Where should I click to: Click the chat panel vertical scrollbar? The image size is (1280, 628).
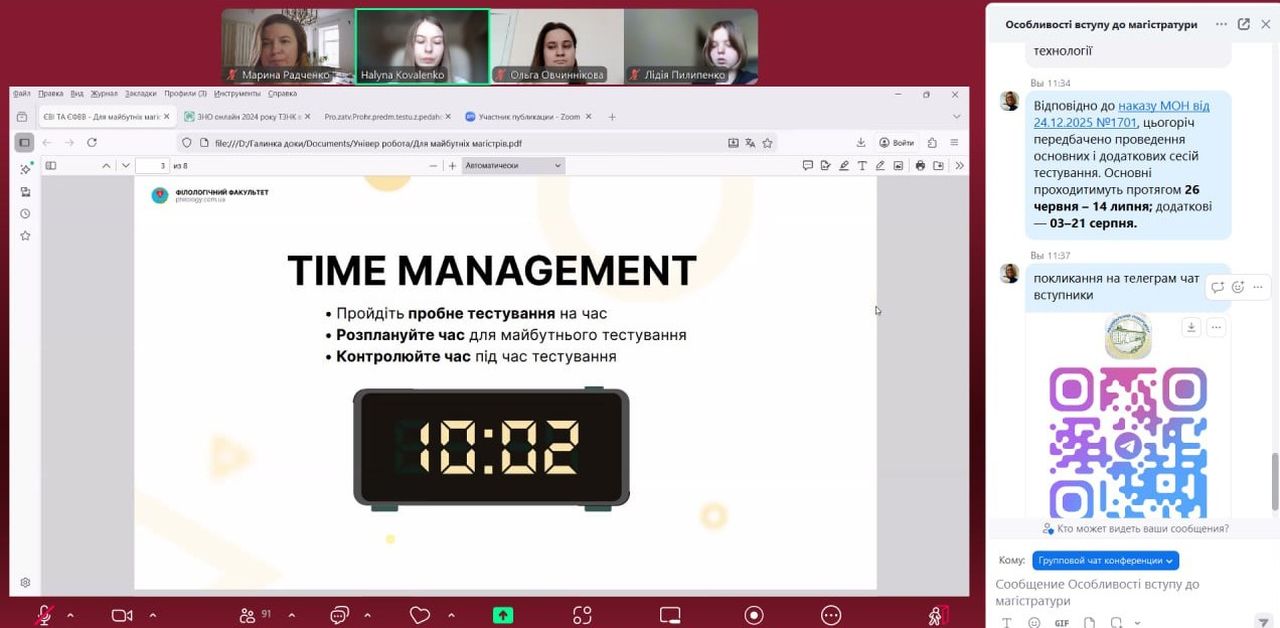(1274, 480)
